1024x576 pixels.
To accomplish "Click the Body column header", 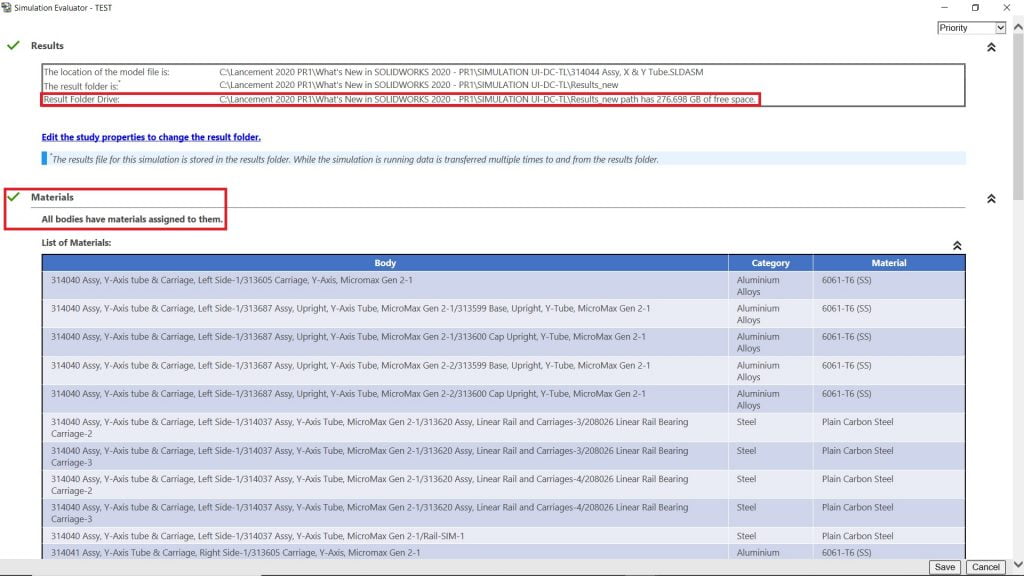I will (x=385, y=263).
